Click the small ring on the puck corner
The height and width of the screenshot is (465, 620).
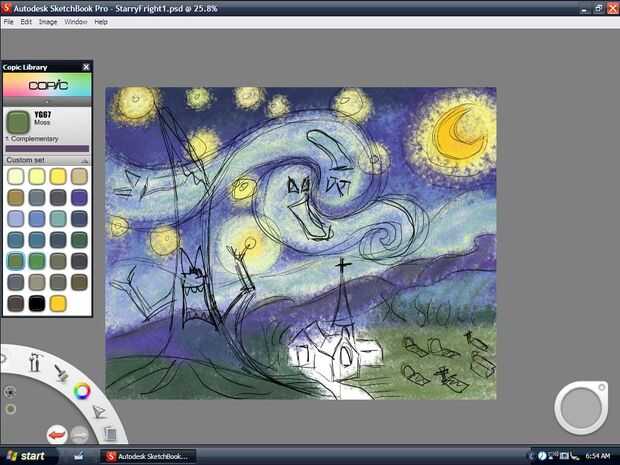[x=601, y=388]
